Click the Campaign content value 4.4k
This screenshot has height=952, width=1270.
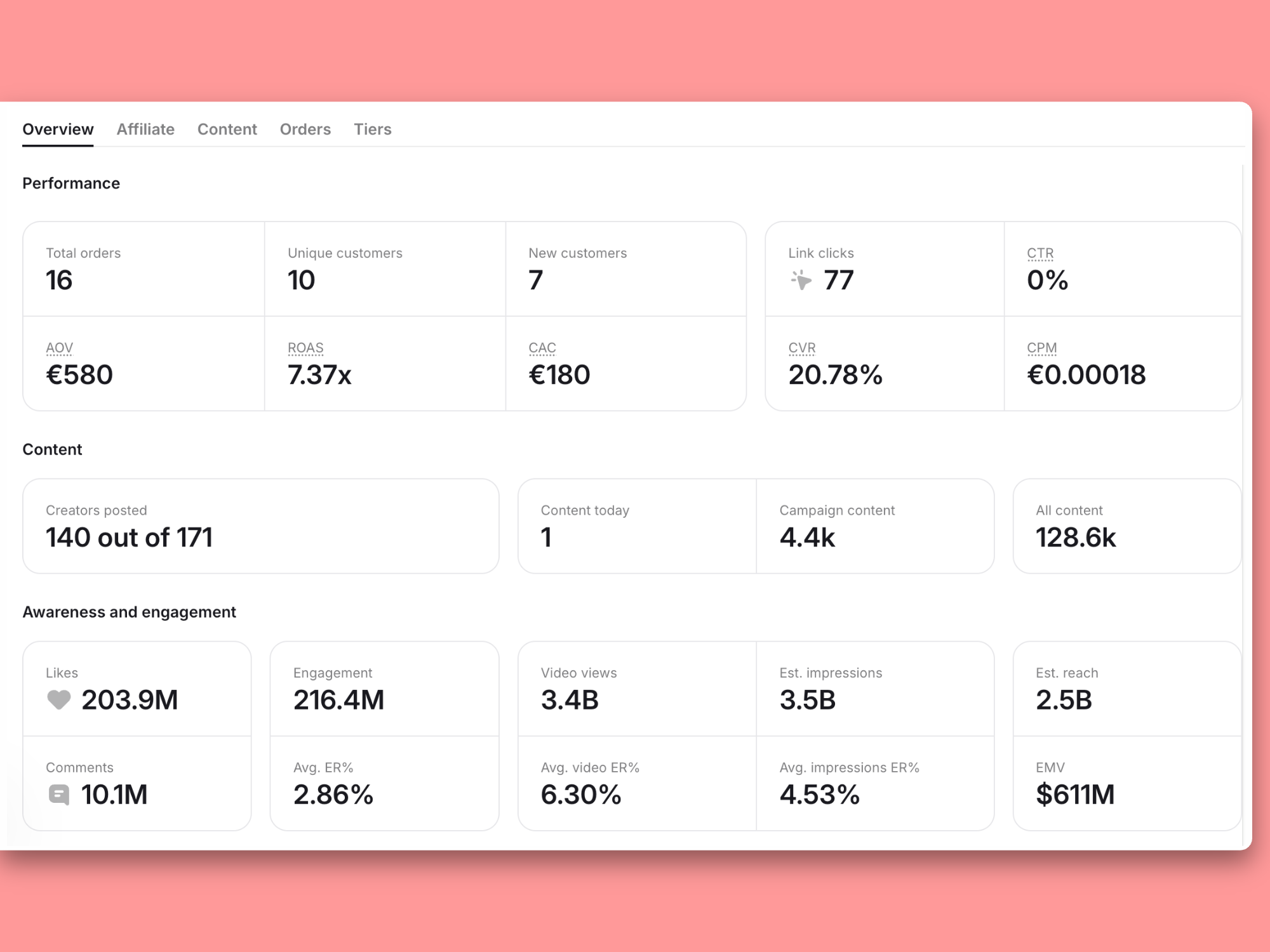(x=807, y=538)
